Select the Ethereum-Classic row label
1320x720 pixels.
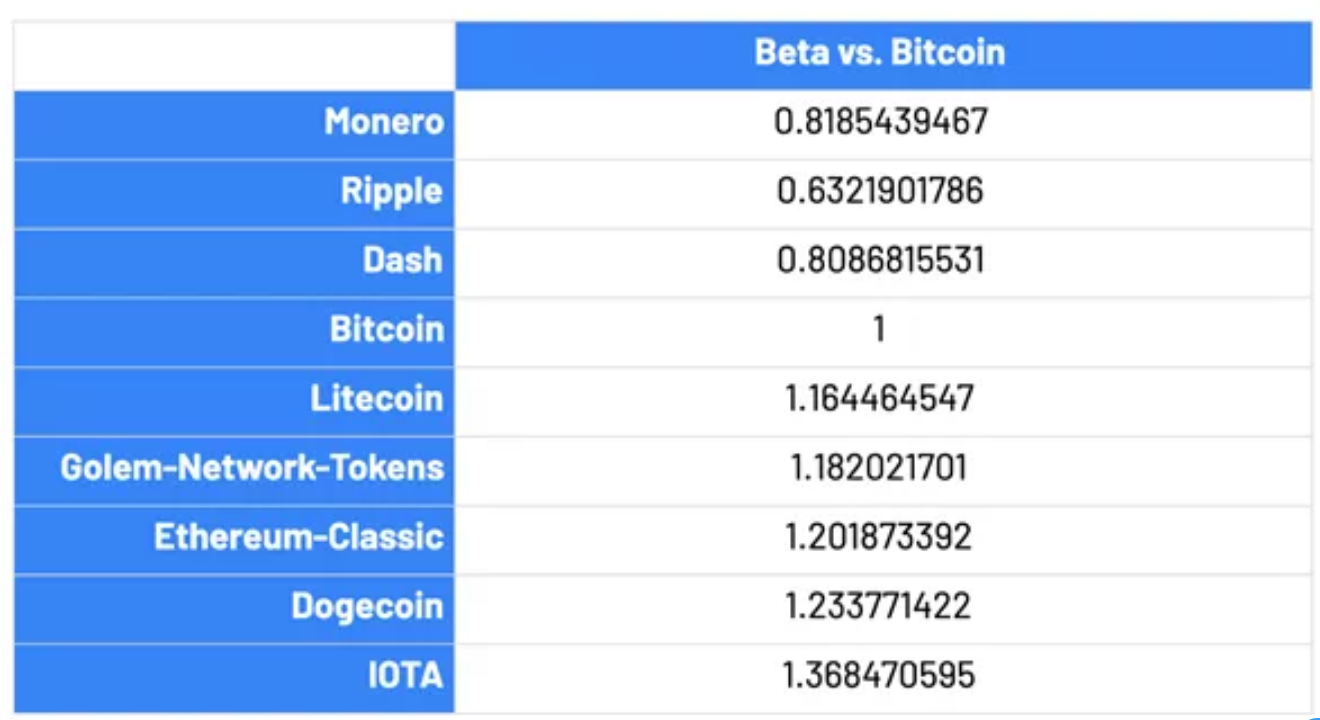(x=299, y=537)
